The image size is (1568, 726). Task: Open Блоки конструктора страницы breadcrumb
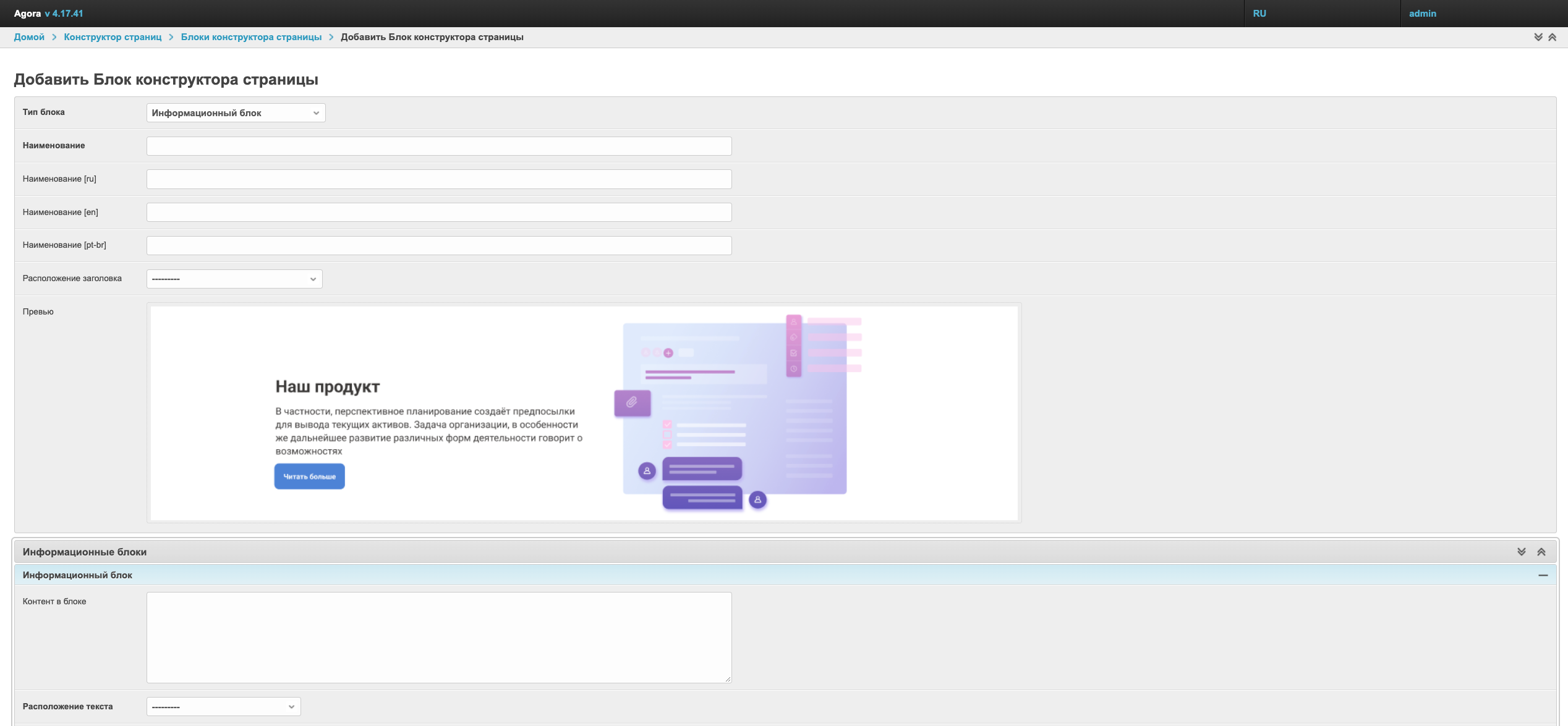pyautogui.click(x=251, y=37)
